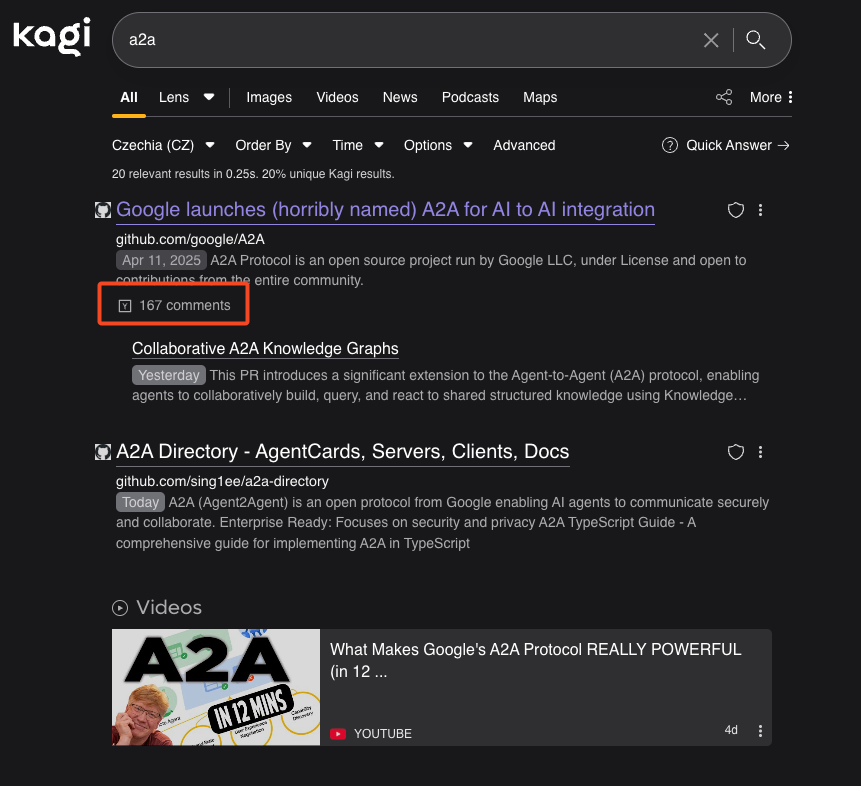Viewport: 861px width, 786px height.
Task: Switch to the Images tab
Action: [269, 97]
